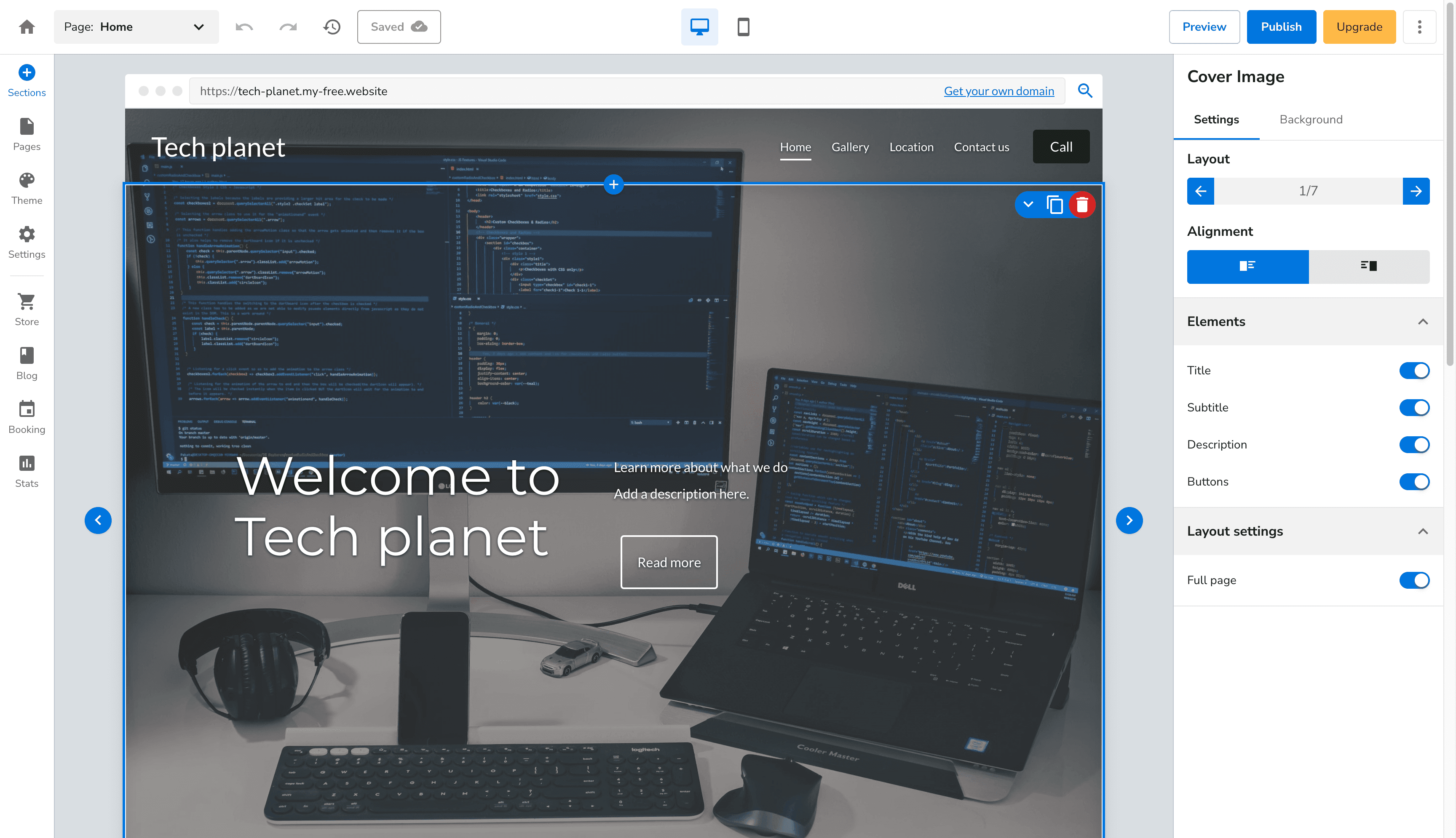Select the 'Add a description here.' text

681,494
